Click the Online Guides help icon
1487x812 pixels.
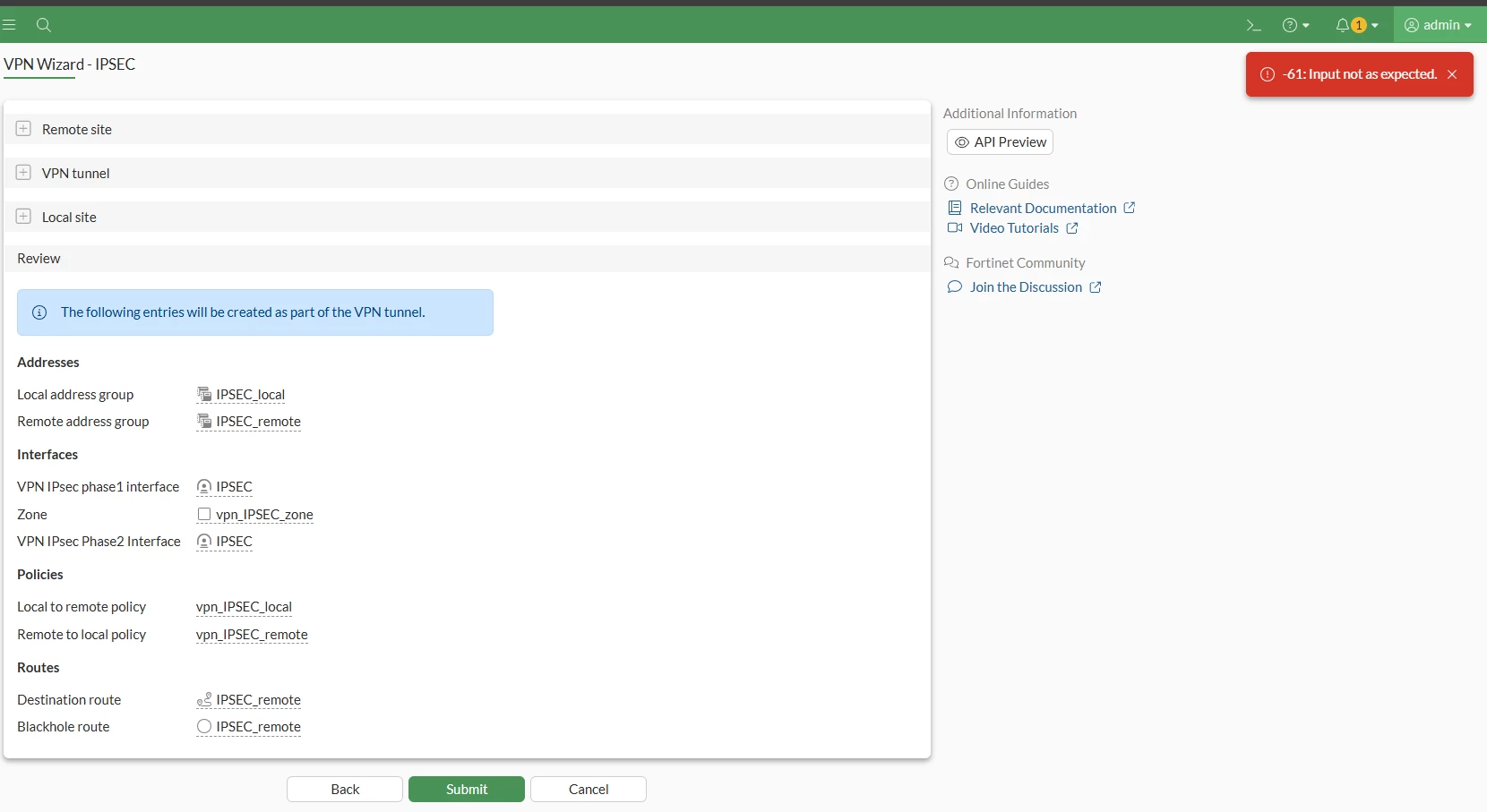coord(951,184)
